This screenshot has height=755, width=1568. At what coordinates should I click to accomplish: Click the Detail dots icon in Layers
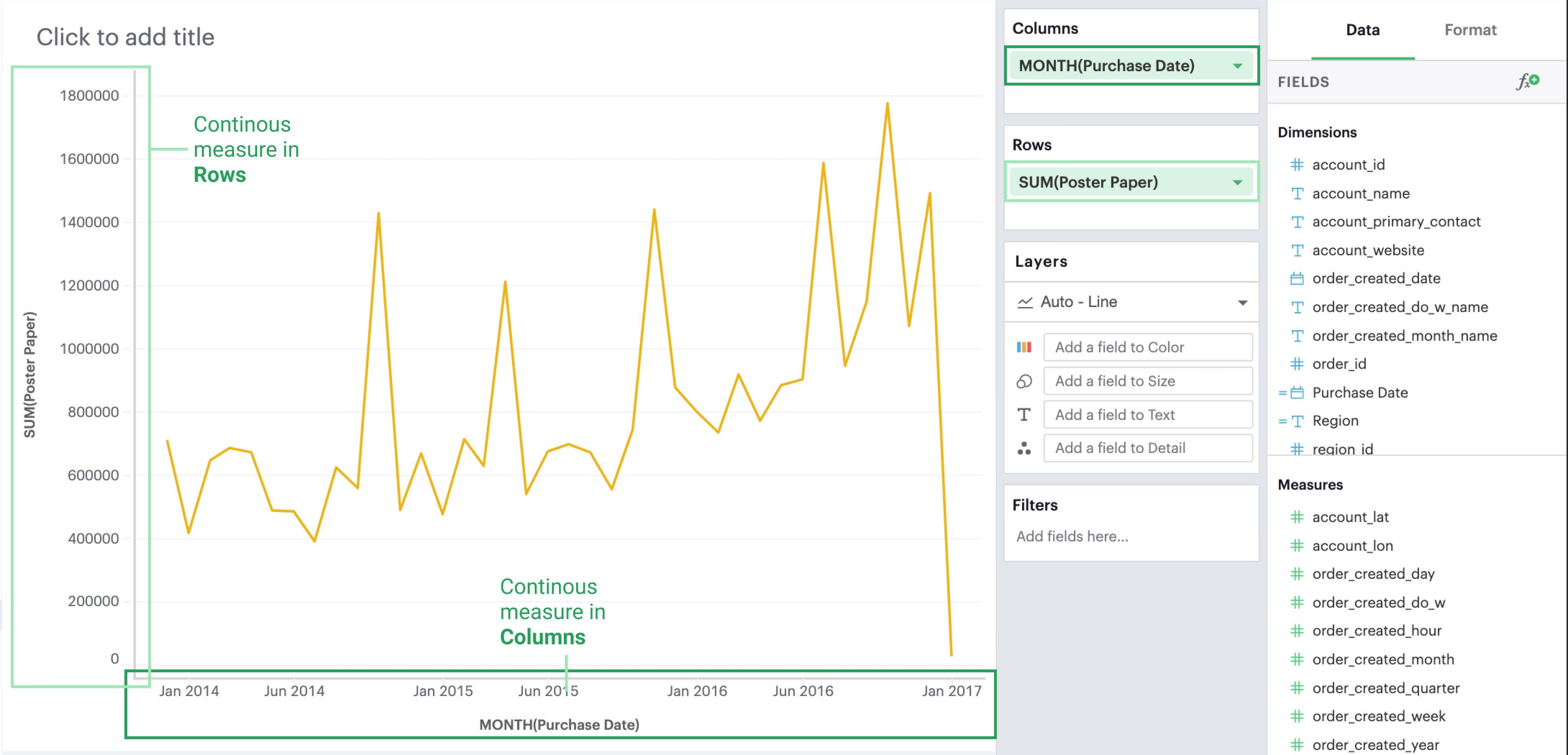1024,449
